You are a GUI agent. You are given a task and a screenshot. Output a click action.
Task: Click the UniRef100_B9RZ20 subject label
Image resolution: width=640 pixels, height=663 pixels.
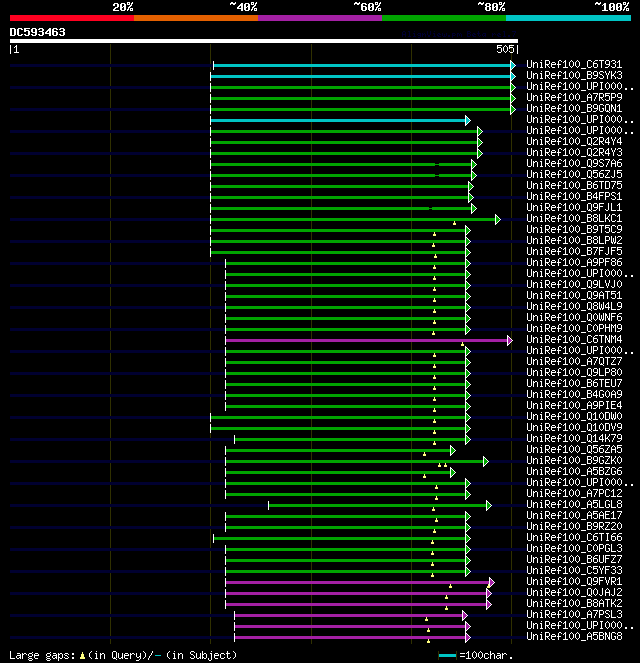point(574,526)
